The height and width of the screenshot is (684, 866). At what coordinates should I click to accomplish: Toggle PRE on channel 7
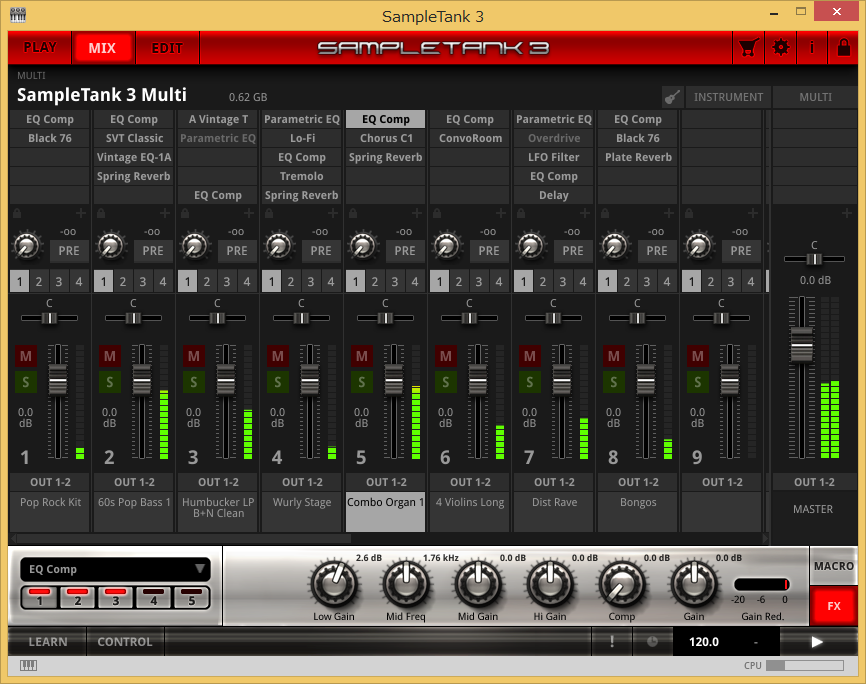(x=573, y=251)
